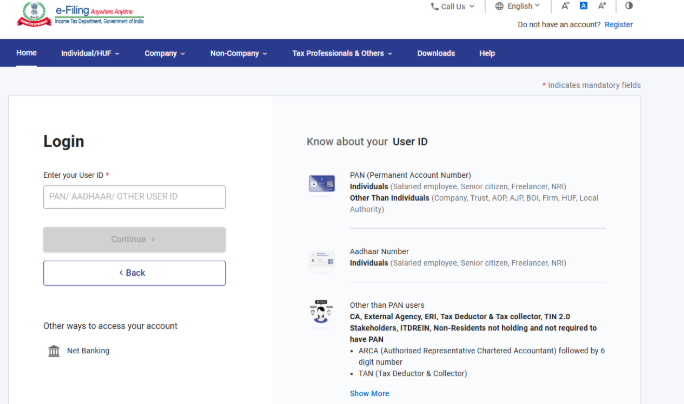The width and height of the screenshot is (684, 404).
Task: Click the Net Banking bank icon
Action: tap(54, 351)
